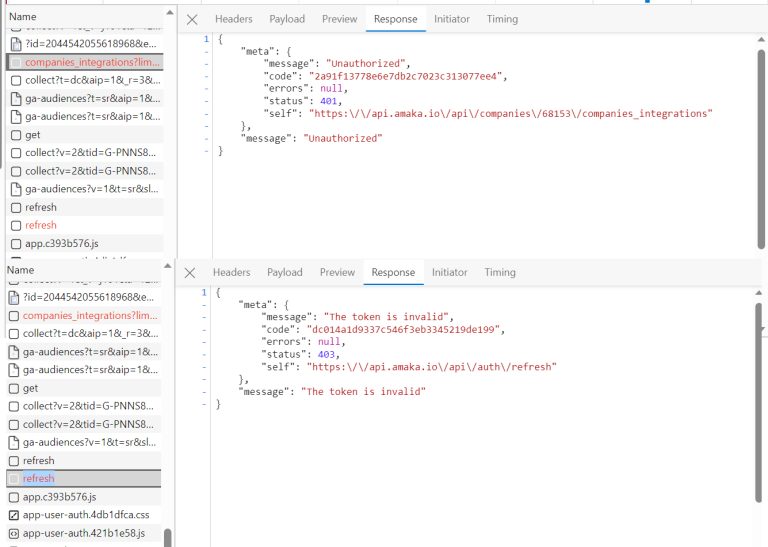Open the Payload tab in the bottom panel
This screenshot has height=547, width=768.
point(285,272)
